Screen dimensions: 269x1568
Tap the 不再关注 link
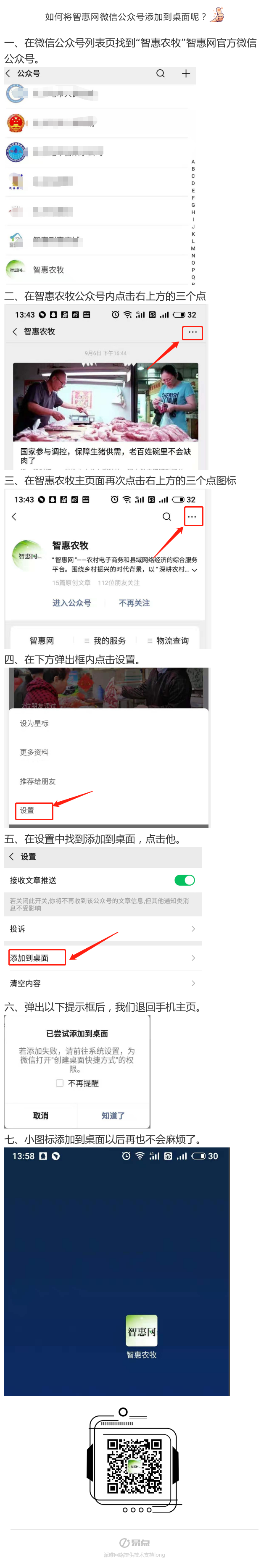[x=134, y=602]
